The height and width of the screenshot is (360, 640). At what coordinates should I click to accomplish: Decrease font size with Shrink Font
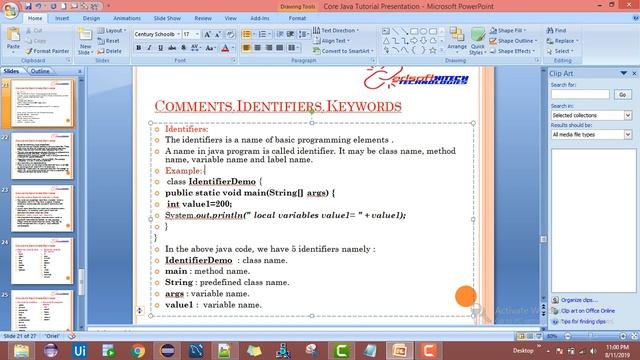pos(218,34)
